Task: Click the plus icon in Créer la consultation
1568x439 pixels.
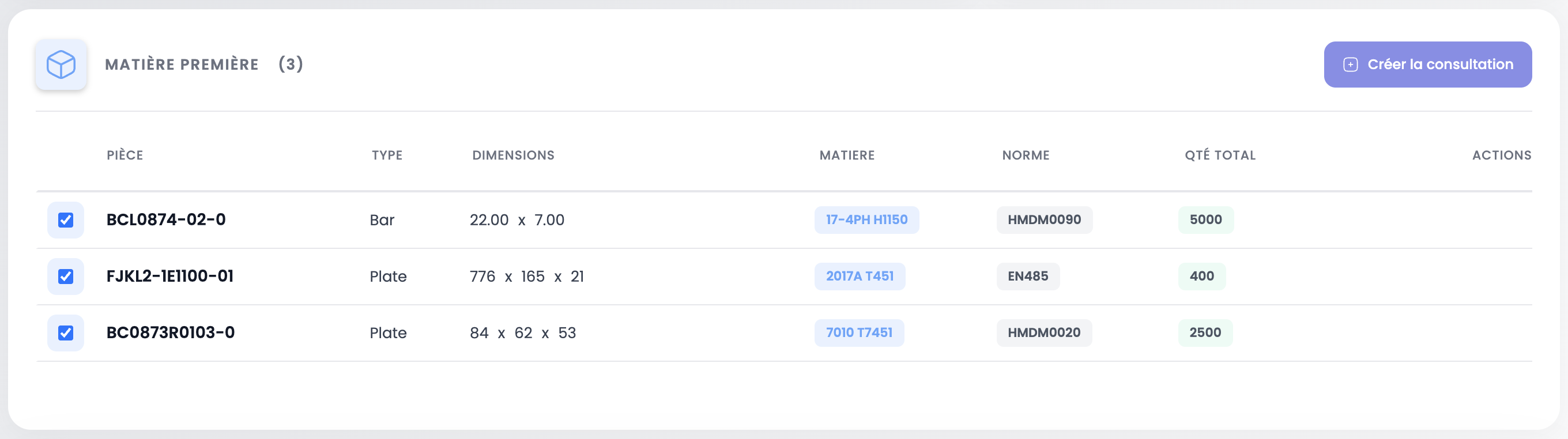Action: click(1350, 65)
